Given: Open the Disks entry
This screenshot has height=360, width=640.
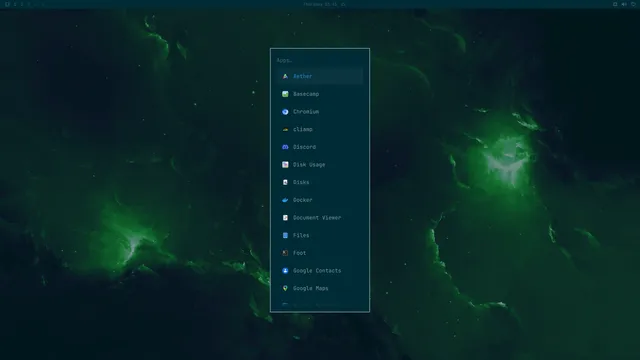Looking at the screenshot, I should pyautogui.click(x=320, y=182).
